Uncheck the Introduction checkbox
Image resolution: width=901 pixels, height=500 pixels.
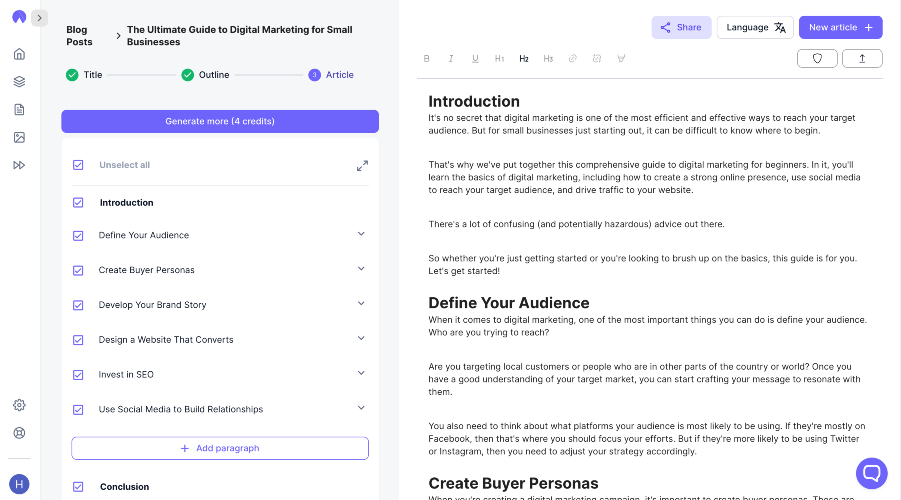(x=78, y=202)
